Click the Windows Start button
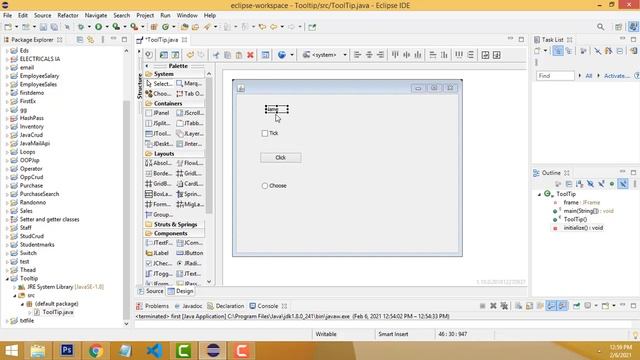Viewport: 640px width, 360px height. [11, 350]
